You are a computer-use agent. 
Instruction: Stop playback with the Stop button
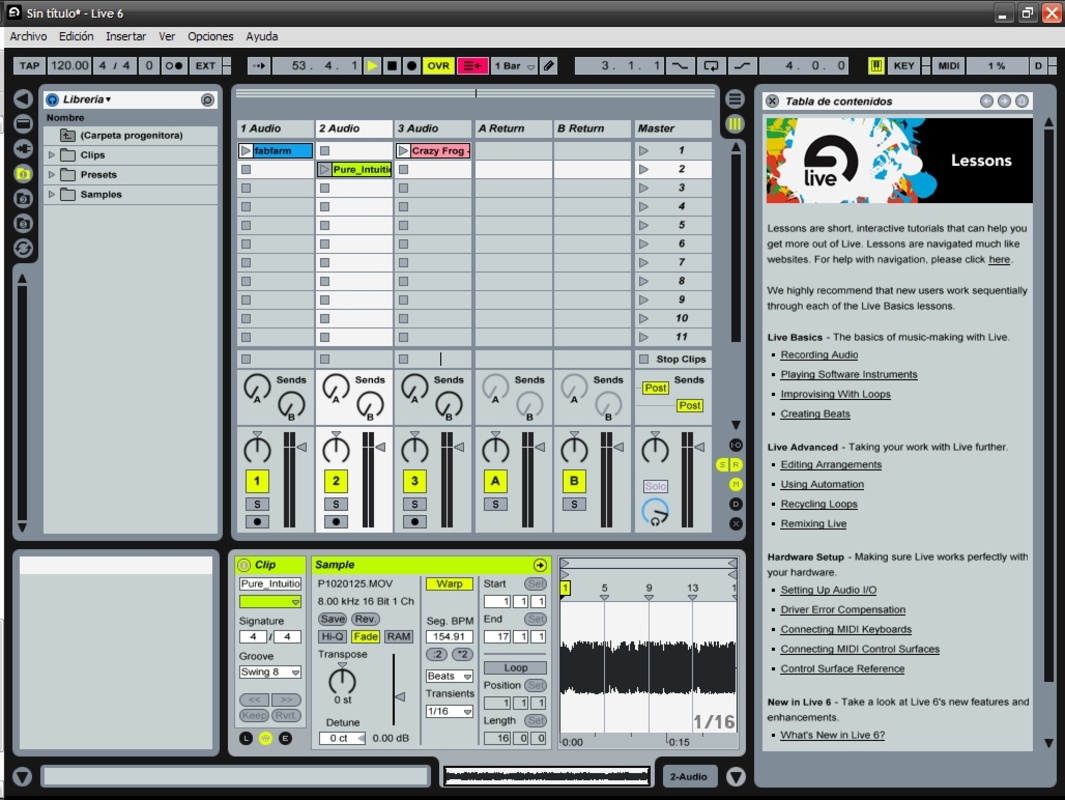(392, 66)
